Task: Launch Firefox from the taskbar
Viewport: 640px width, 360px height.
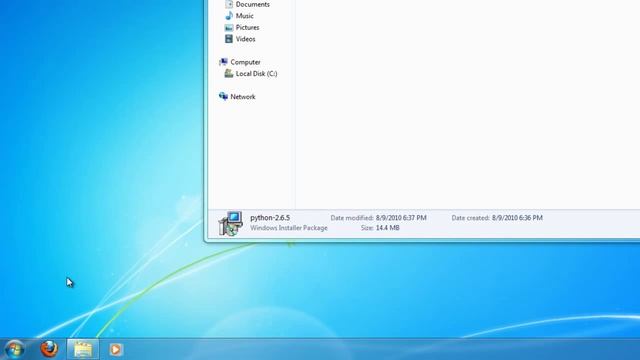Action: point(49,349)
